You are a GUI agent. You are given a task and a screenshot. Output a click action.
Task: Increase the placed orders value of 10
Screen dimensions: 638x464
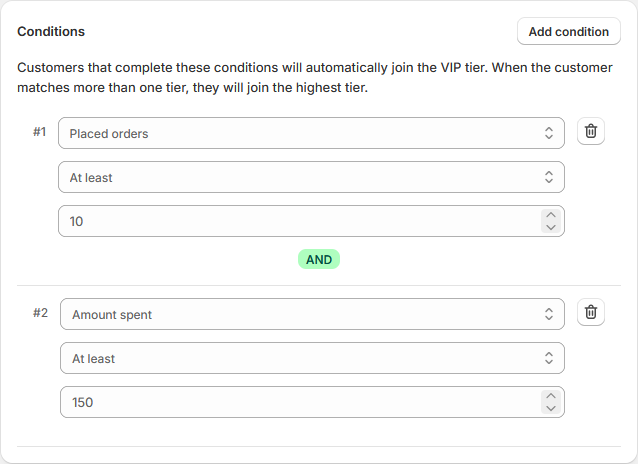[549, 215]
